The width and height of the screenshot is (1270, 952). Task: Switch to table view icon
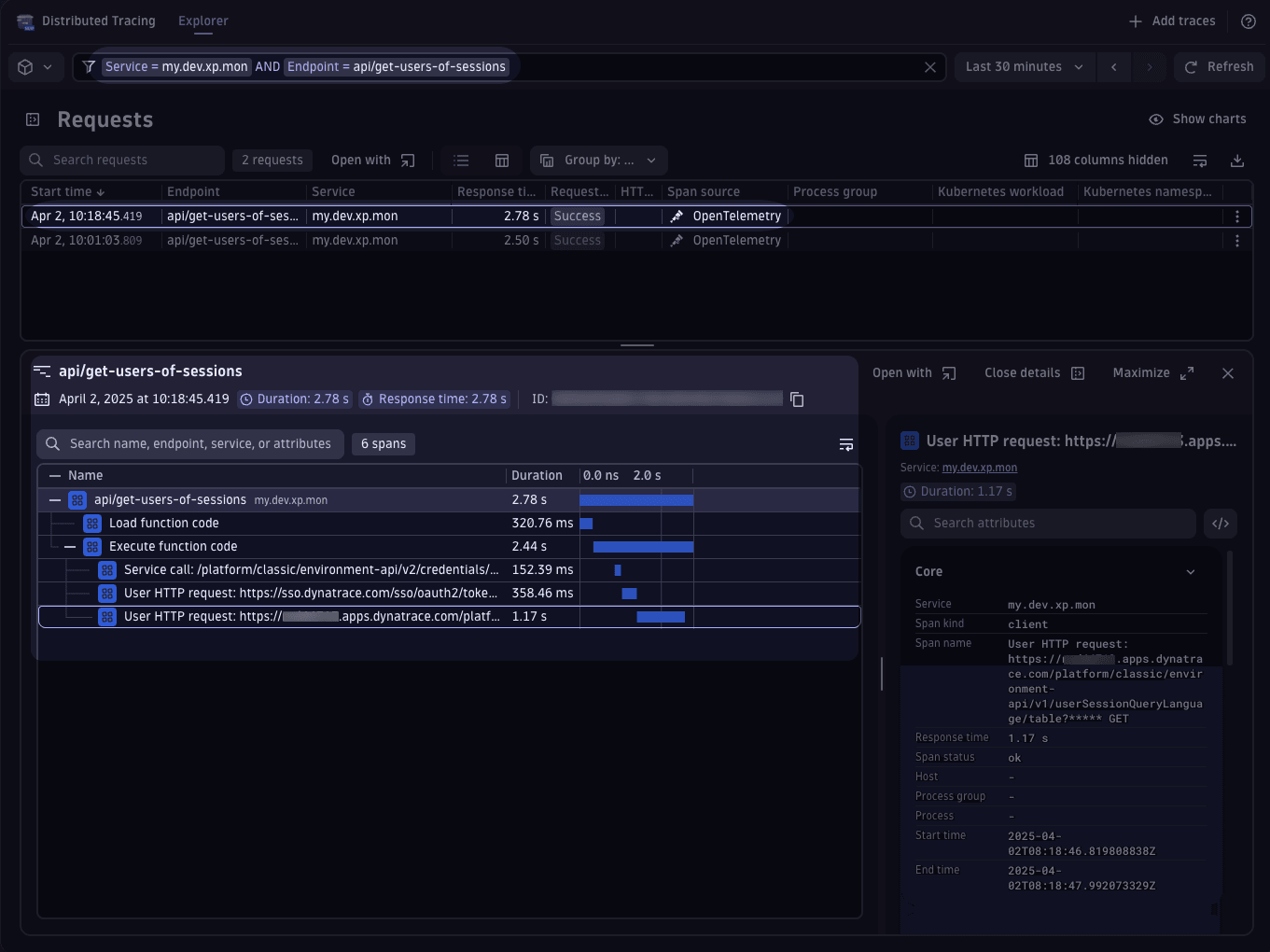coord(502,161)
